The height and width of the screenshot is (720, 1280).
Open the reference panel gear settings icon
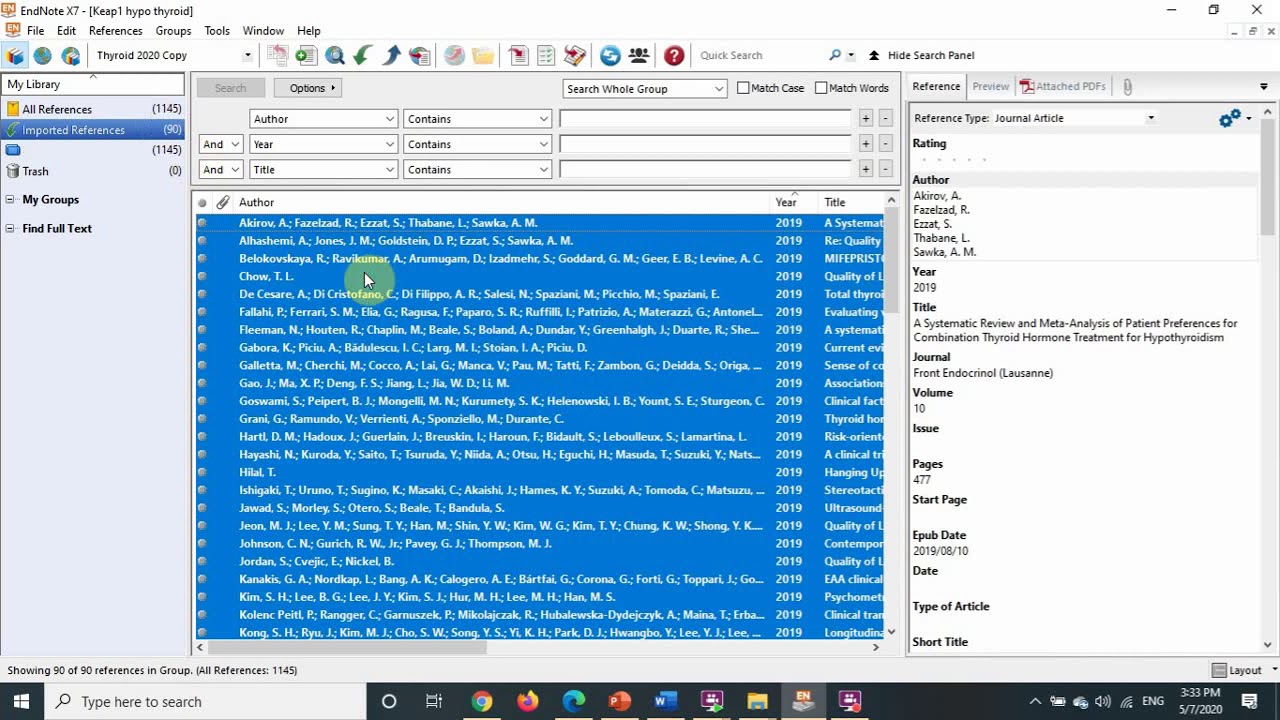coord(1230,118)
